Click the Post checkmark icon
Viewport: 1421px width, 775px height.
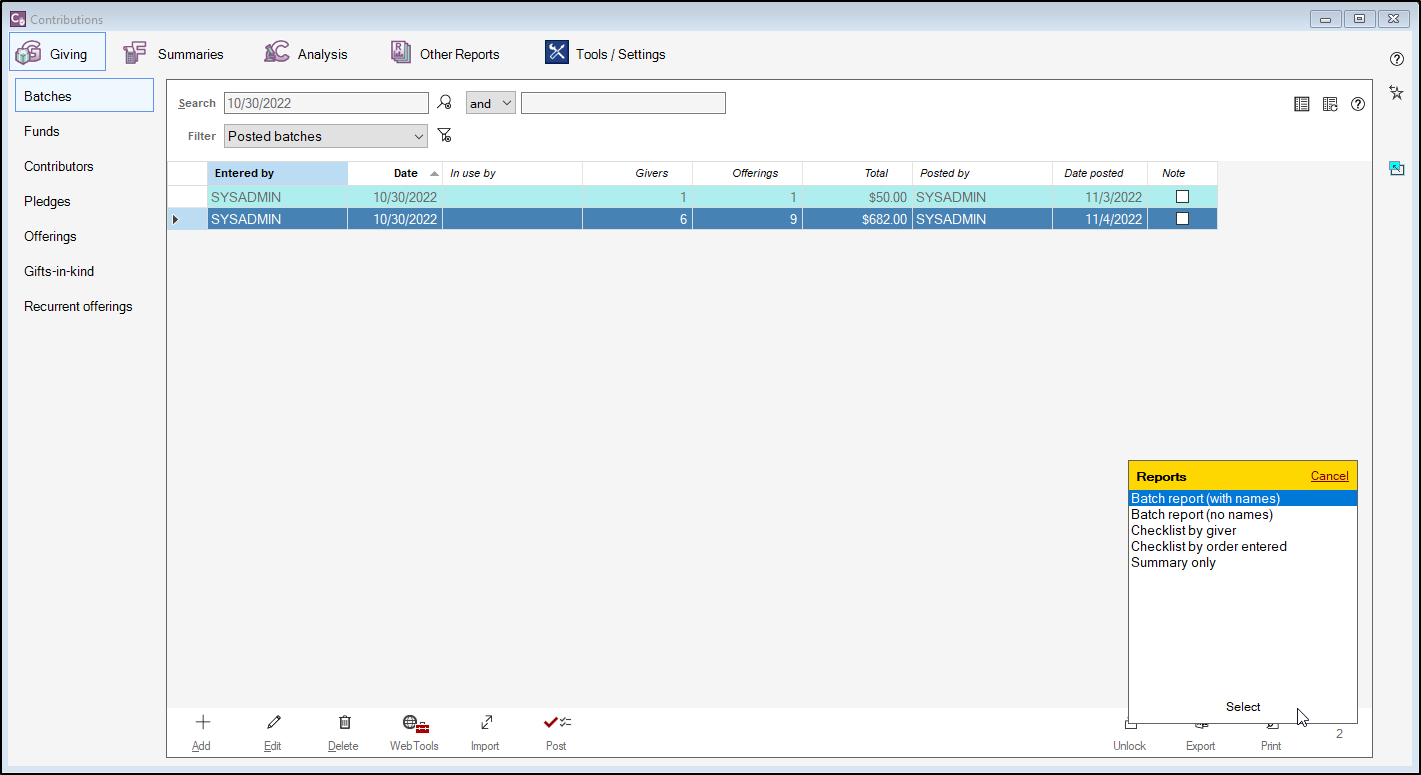556,723
